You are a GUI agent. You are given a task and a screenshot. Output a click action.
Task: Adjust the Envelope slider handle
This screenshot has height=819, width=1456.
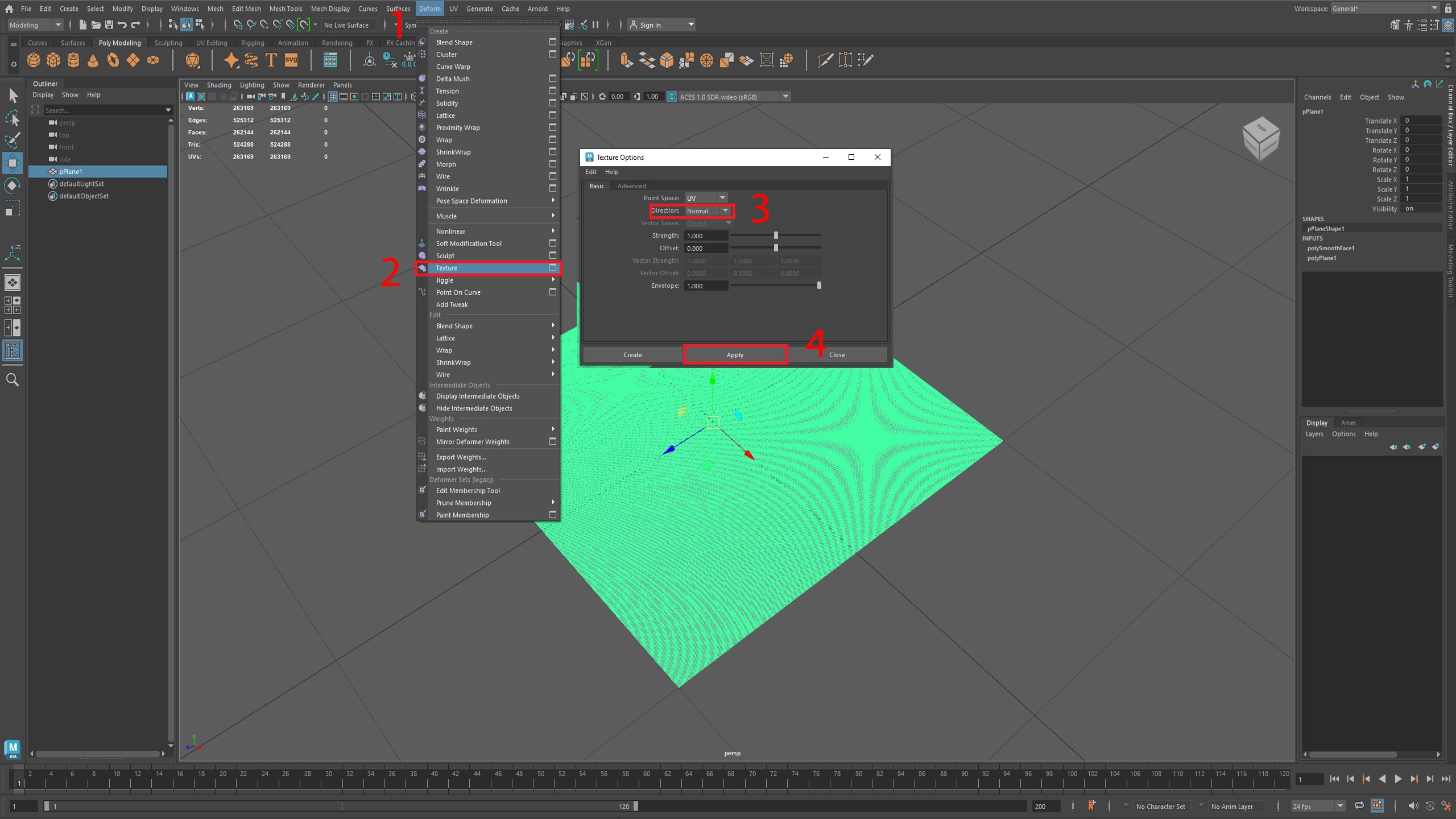point(819,286)
